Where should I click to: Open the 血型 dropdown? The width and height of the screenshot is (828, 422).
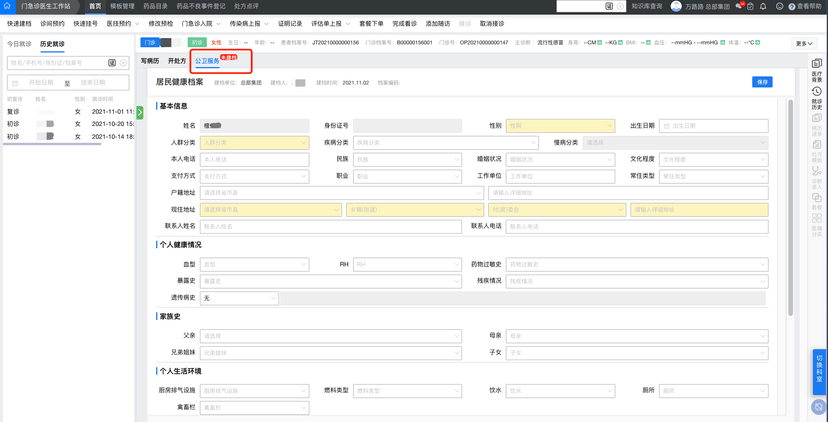point(255,264)
